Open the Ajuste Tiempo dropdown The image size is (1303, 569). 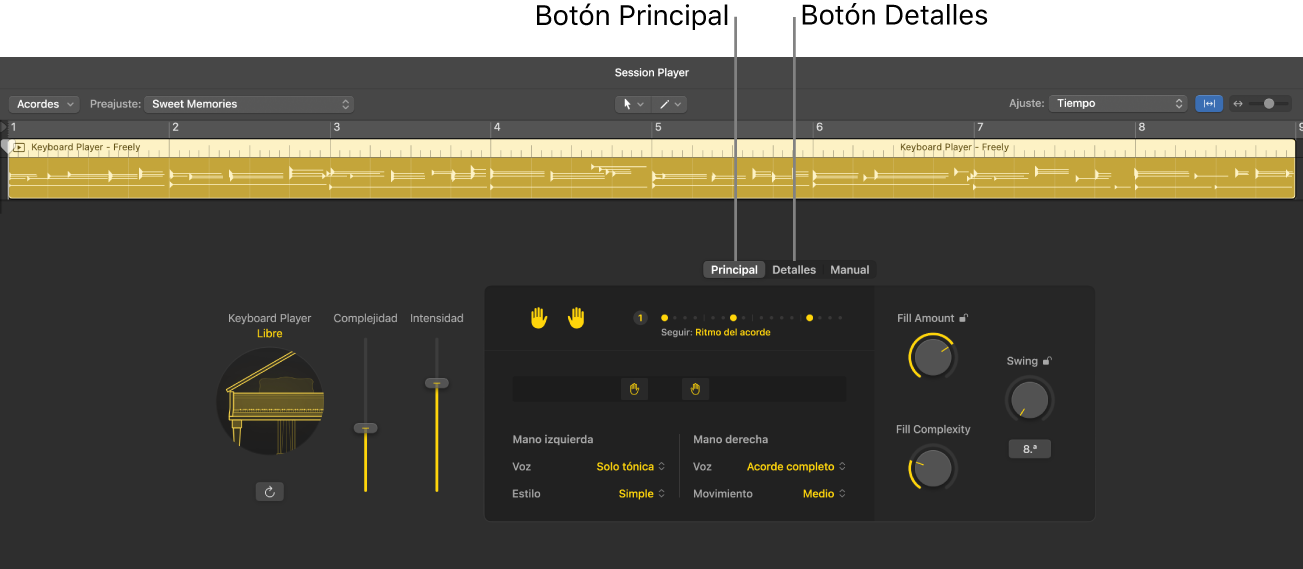[x=1118, y=103]
